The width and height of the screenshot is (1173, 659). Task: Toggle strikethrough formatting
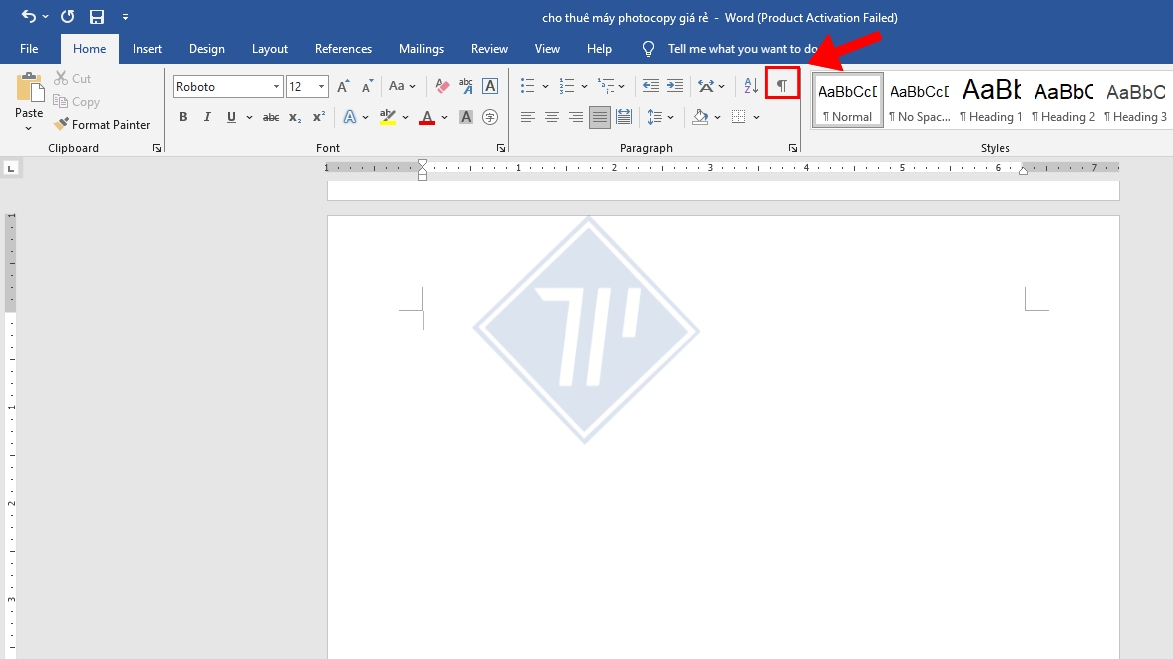(x=271, y=117)
